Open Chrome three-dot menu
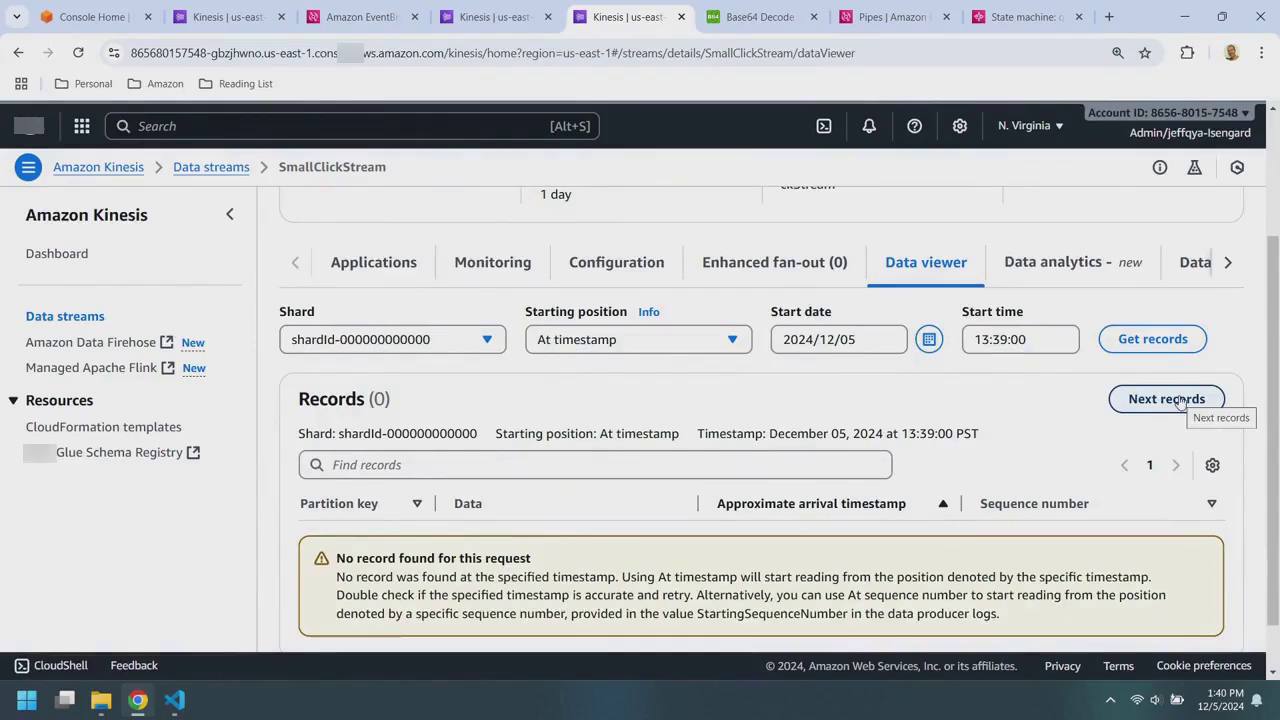 [1262, 52]
